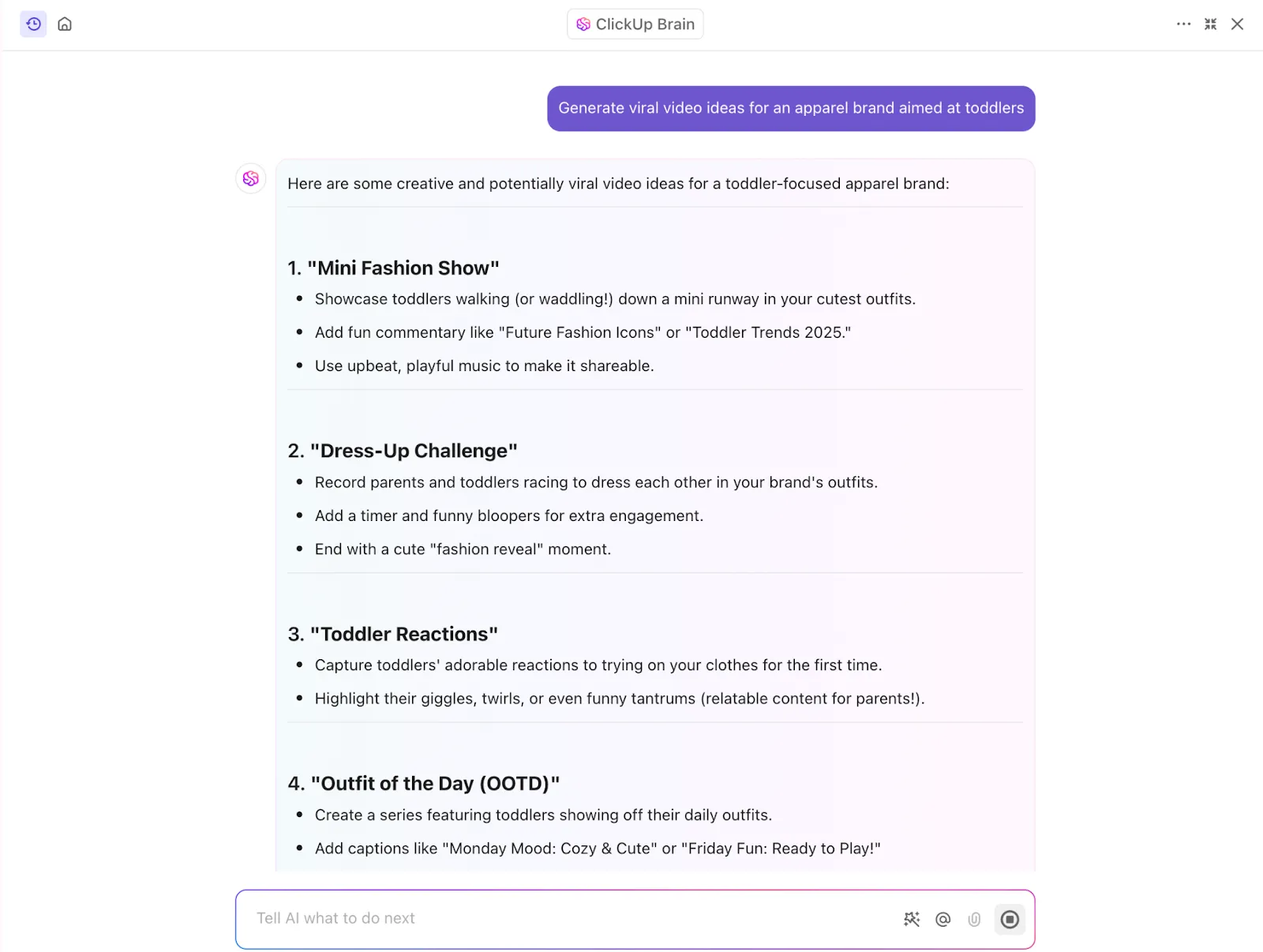Open AI prompt enhance sparkle icon
This screenshot has width=1263, height=952.
click(912, 919)
